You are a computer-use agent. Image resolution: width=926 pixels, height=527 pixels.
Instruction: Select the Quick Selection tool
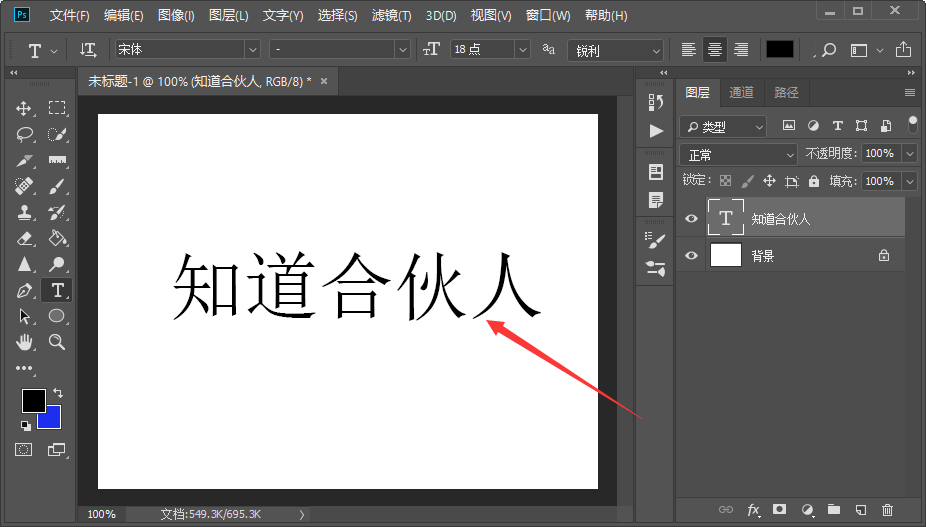(x=57, y=134)
